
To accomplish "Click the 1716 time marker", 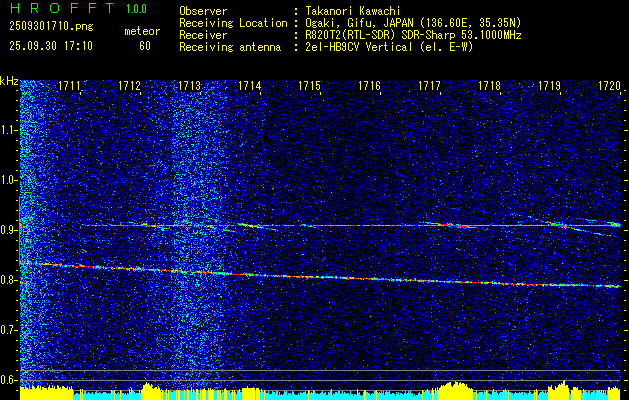I will pyautogui.click(x=369, y=86).
